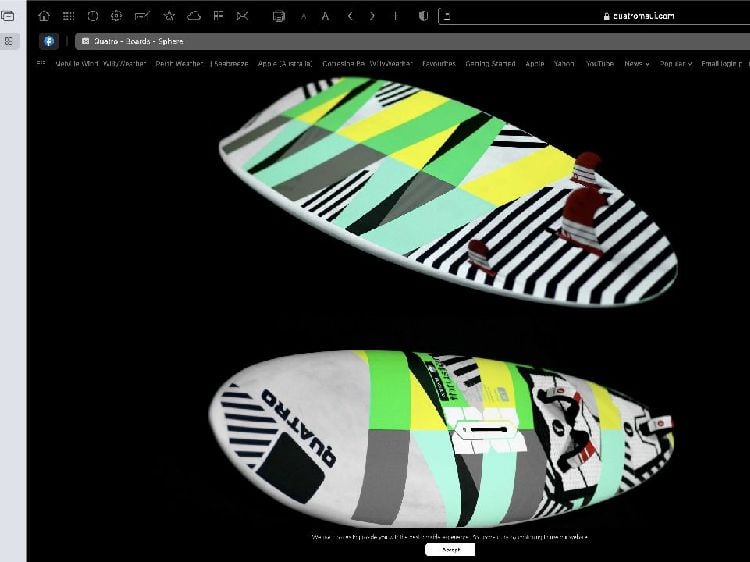Click the star bookmarks toolbar icon

[x=168, y=16]
